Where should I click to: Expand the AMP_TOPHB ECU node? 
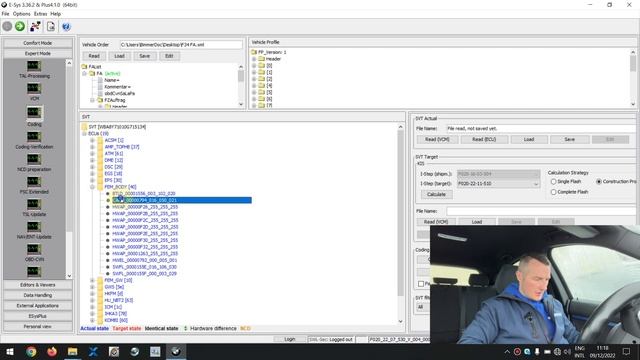(93, 147)
